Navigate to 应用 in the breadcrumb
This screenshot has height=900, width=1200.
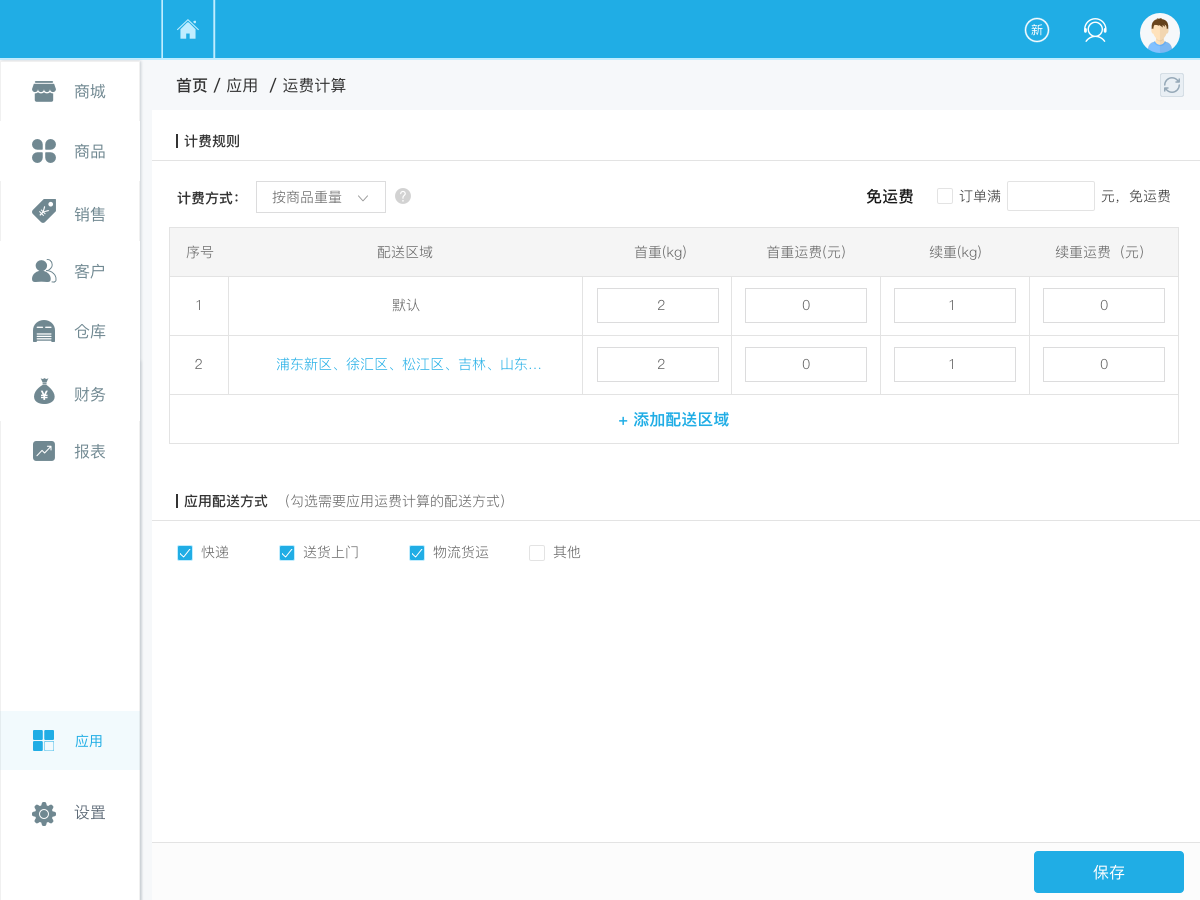click(243, 85)
